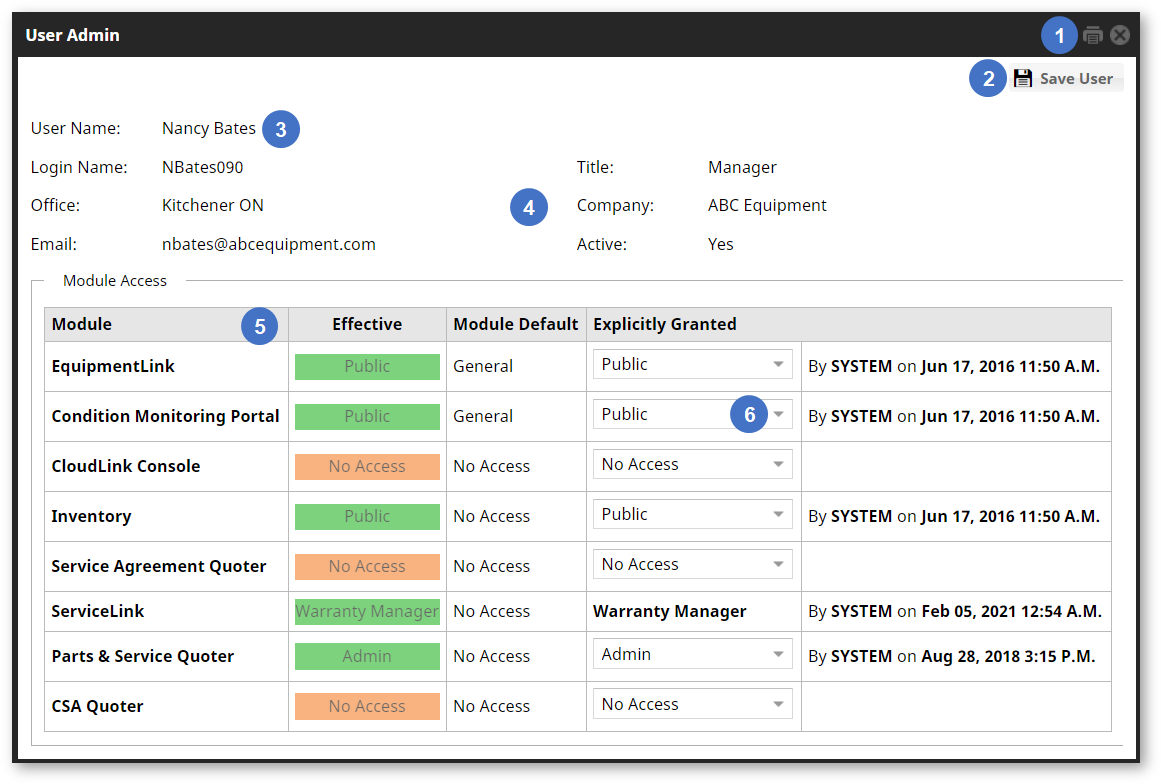Click Inventory's By SYSTEM grant timestamp
The width and height of the screenshot is (1161, 784).
tap(954, 516)
